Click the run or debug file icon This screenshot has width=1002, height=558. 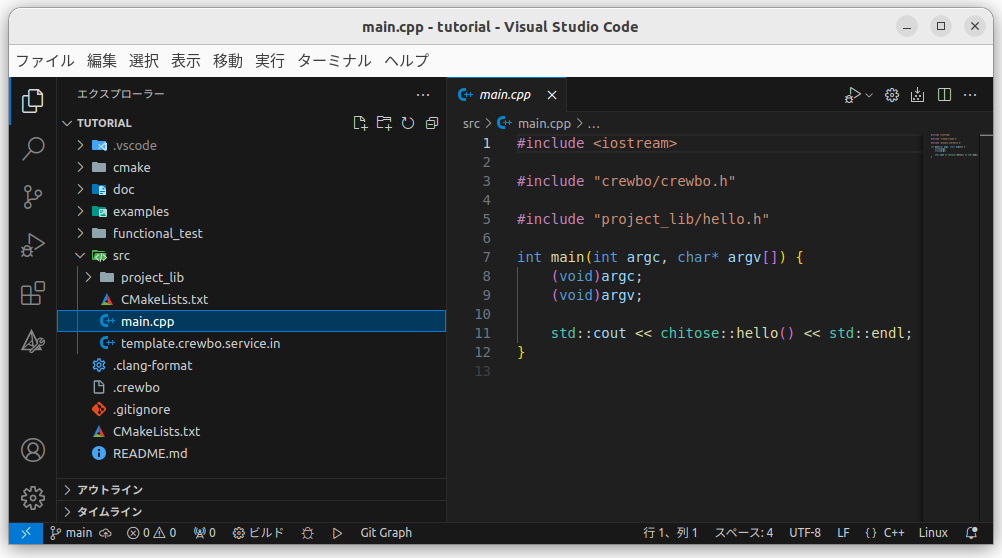pos(852,95)
